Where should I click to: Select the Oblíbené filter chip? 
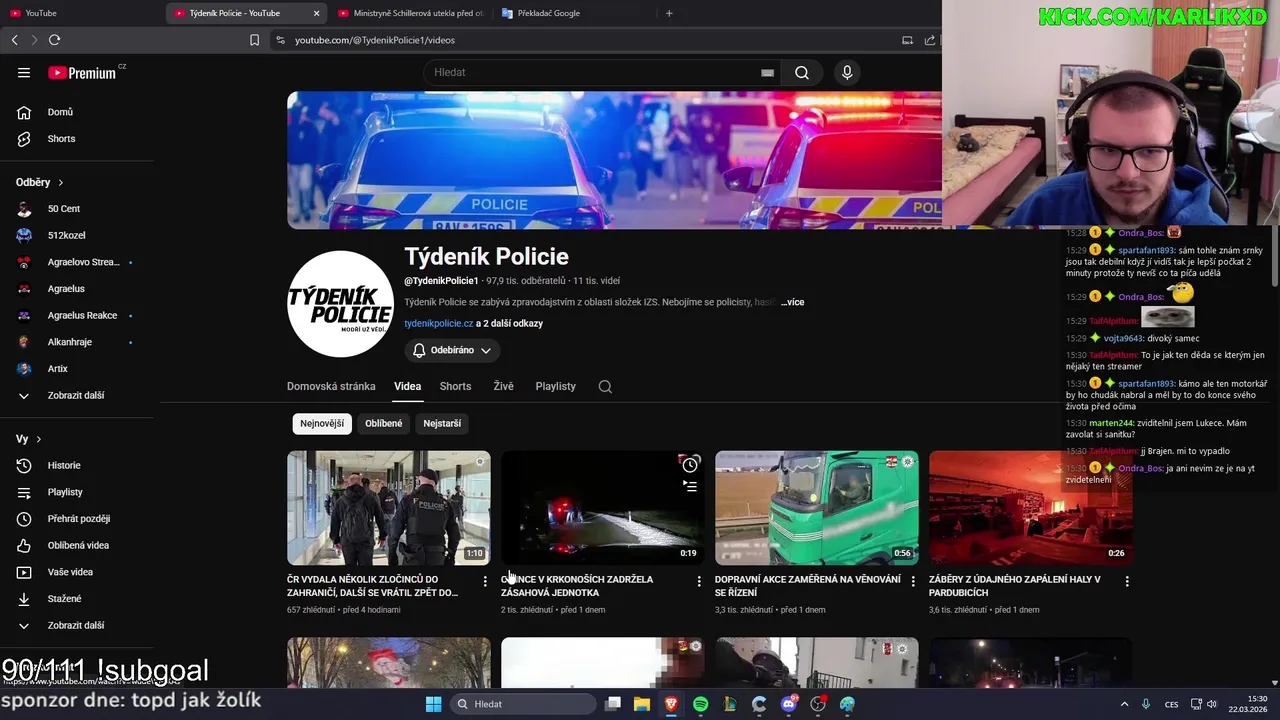pyautogui.click(x=383, y=424)
